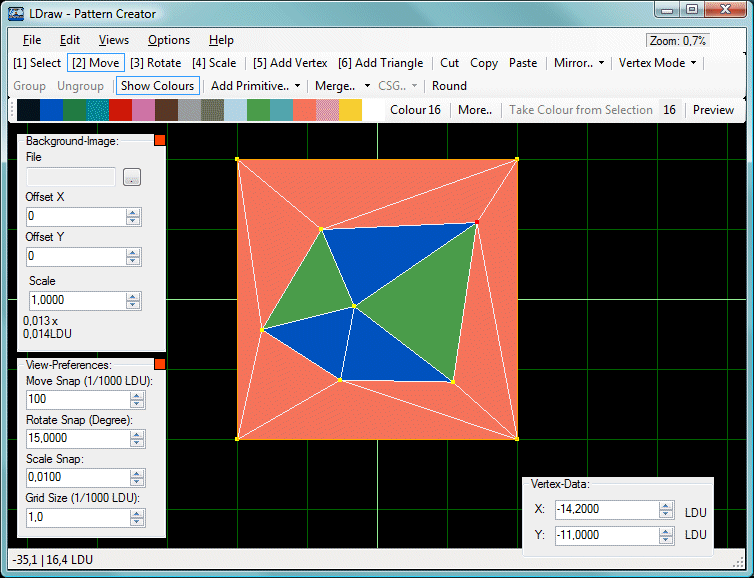Click the Offset Y input field
The width and height of the screenshot is (754, 578).
pos(76,256)
